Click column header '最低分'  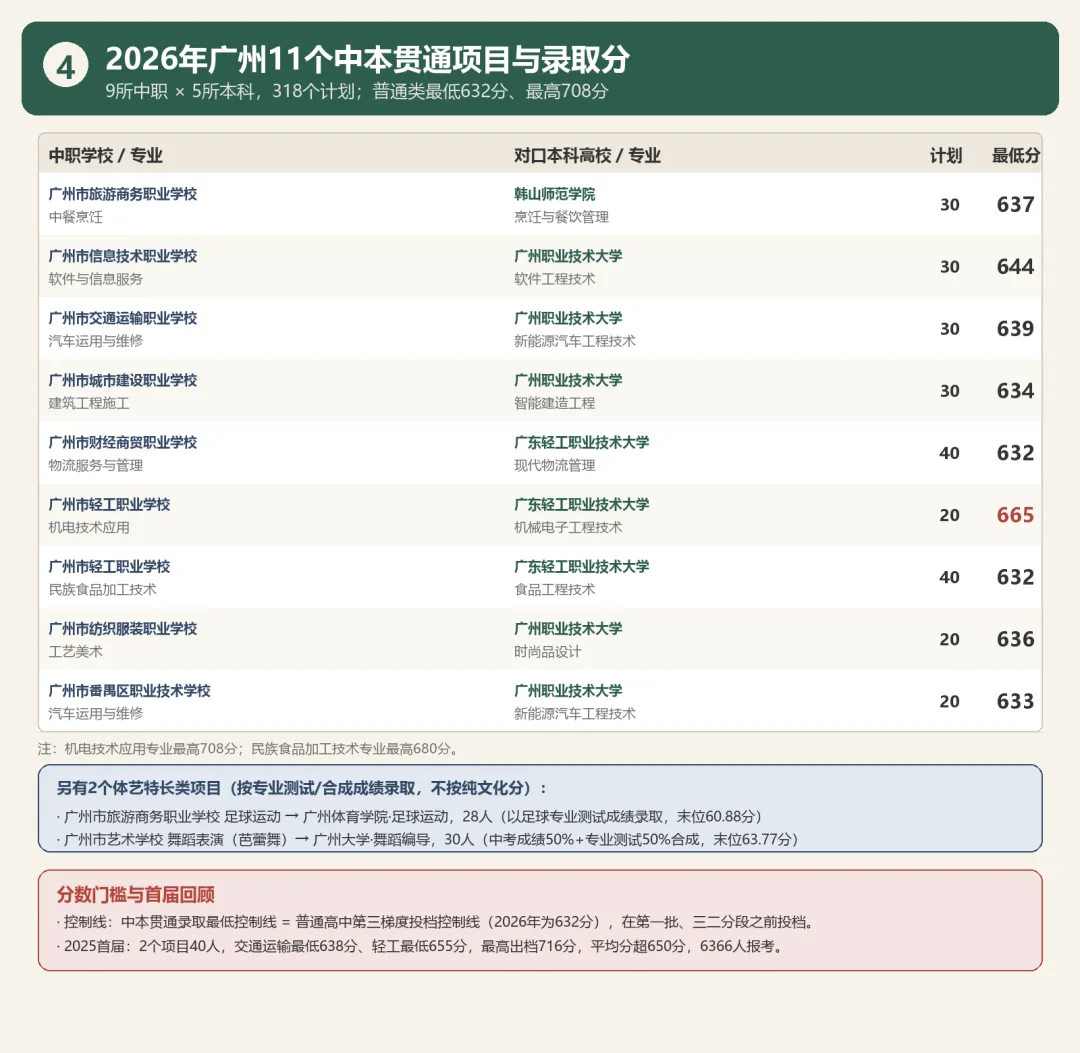(1015, 155)
